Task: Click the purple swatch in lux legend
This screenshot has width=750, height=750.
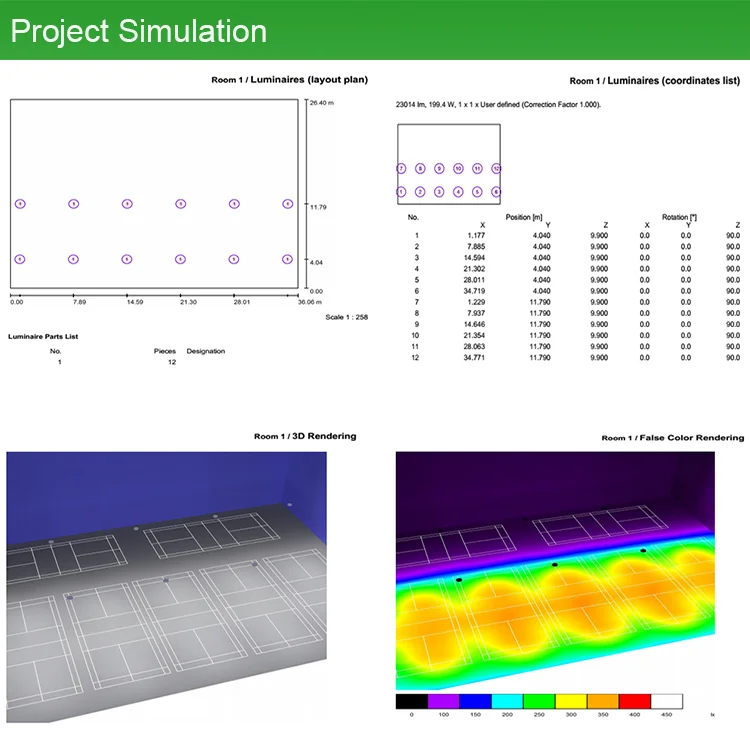Action: click(443, 701)
